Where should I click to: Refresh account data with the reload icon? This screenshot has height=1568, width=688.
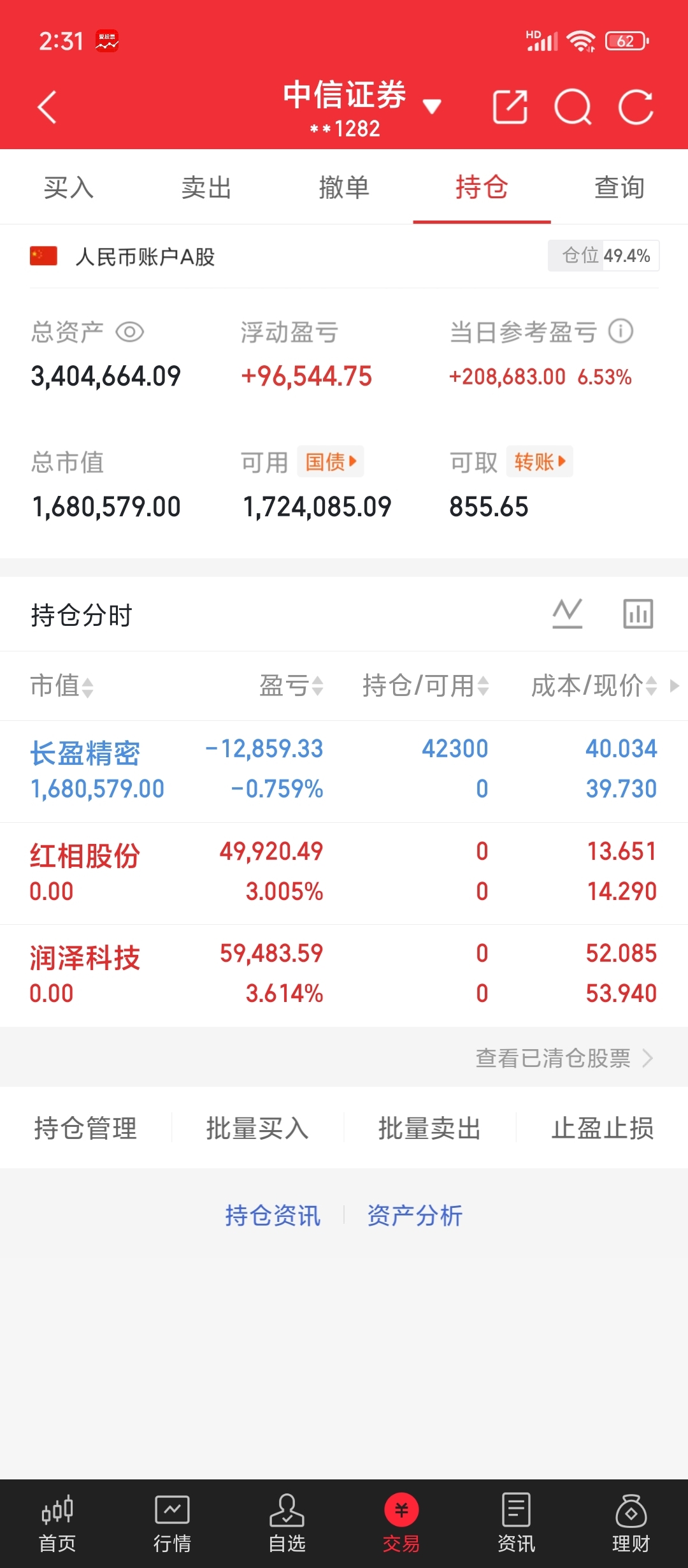pyautogui.click(x=636, y=106)
